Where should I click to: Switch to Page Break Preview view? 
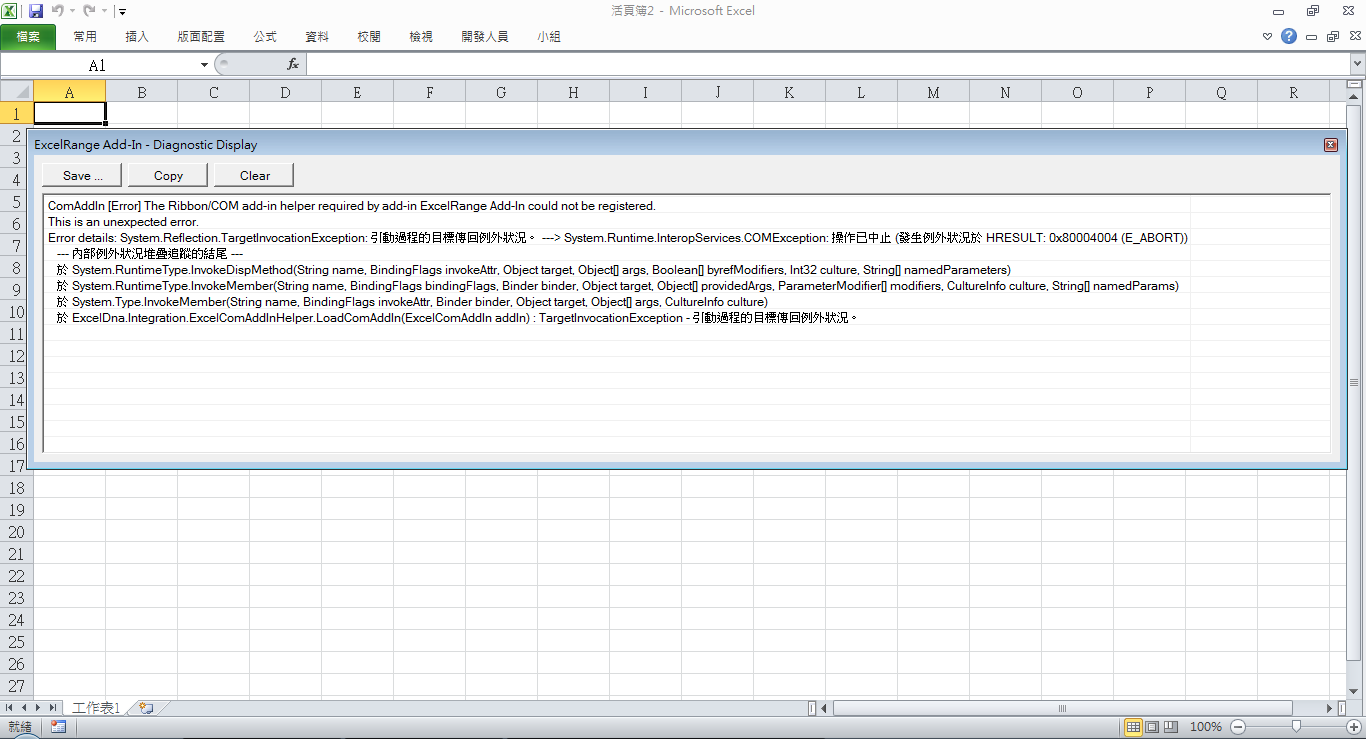[1171, 727]
